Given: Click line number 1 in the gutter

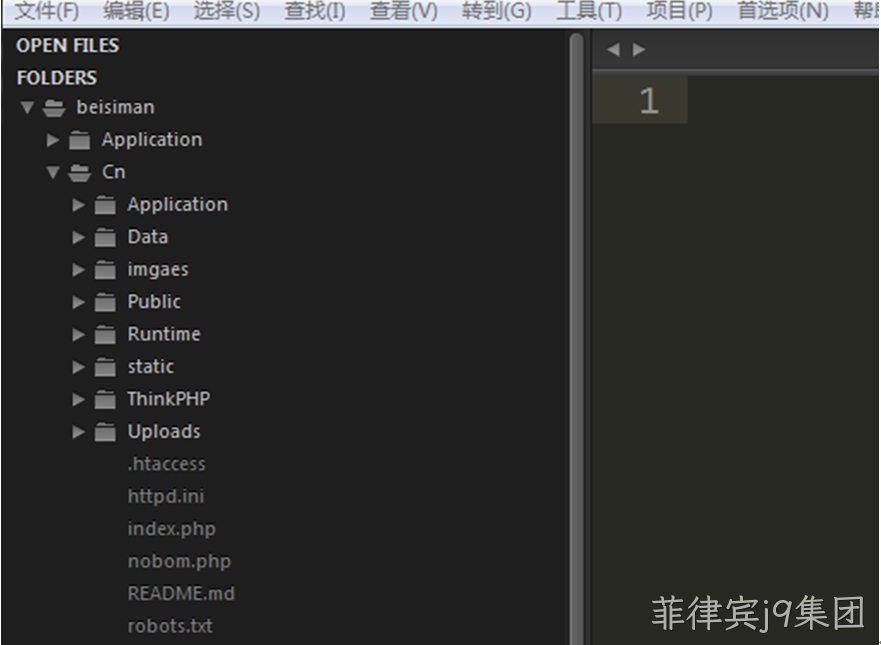Looking at the screenshot, I should [649, 101].
